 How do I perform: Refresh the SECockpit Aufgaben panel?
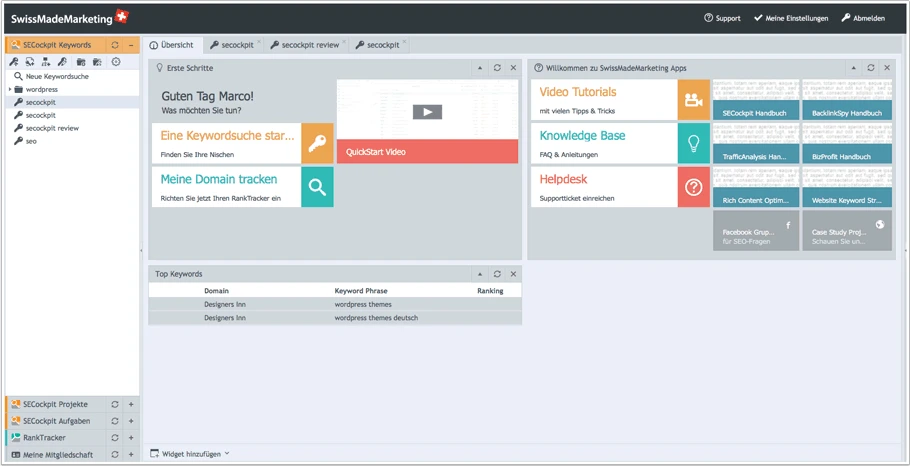tap(115, 421)
